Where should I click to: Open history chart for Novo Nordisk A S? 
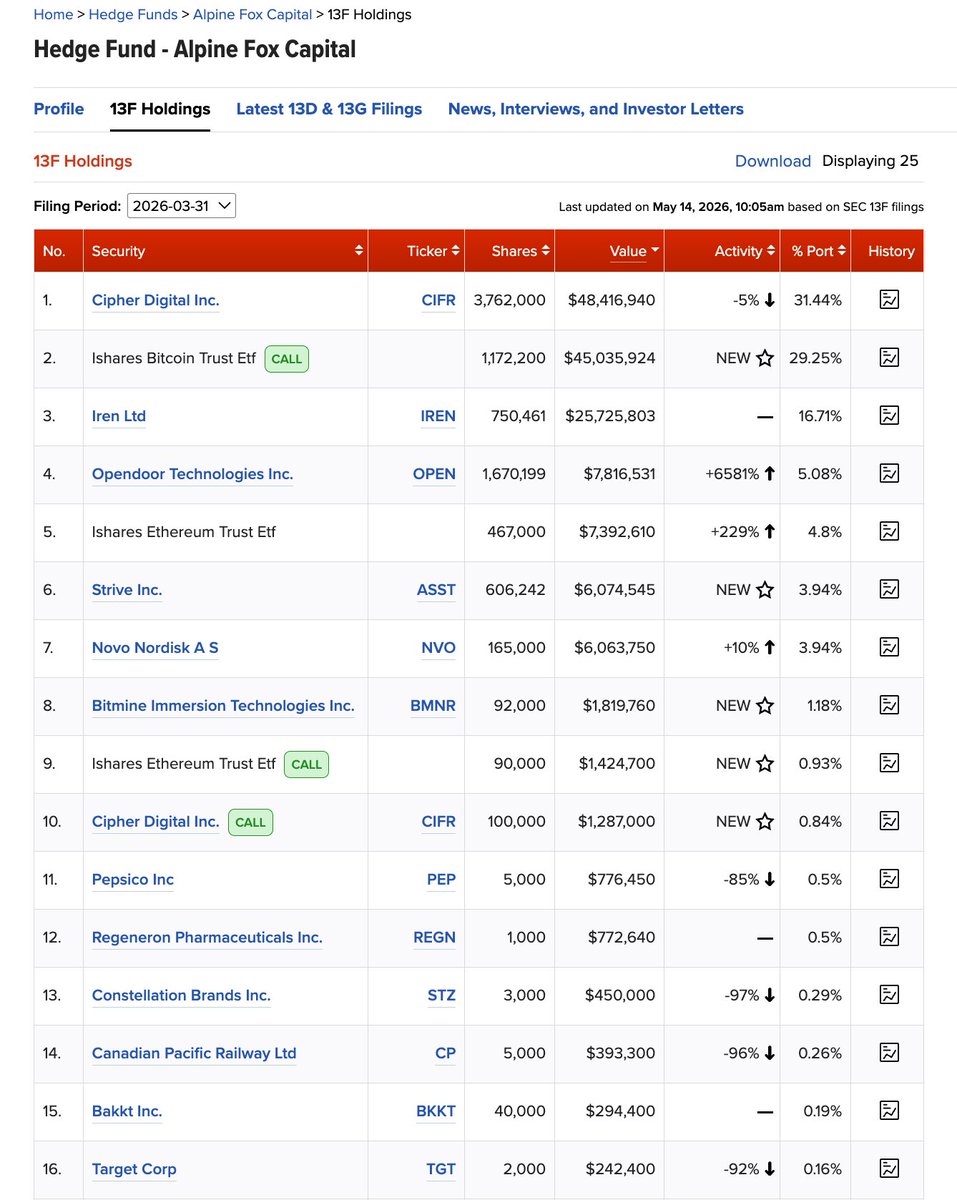(x=888, y=647)
